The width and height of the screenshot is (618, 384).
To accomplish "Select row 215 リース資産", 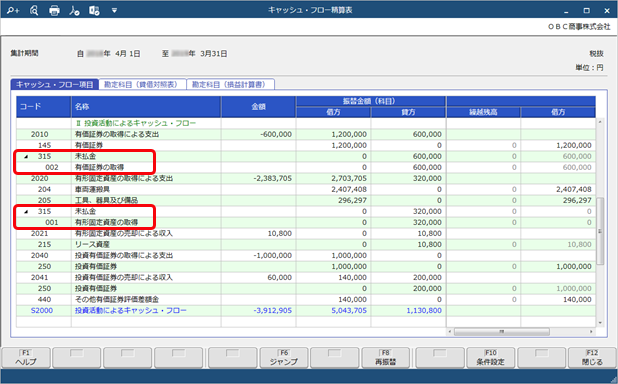I will [x=306, y=245].
